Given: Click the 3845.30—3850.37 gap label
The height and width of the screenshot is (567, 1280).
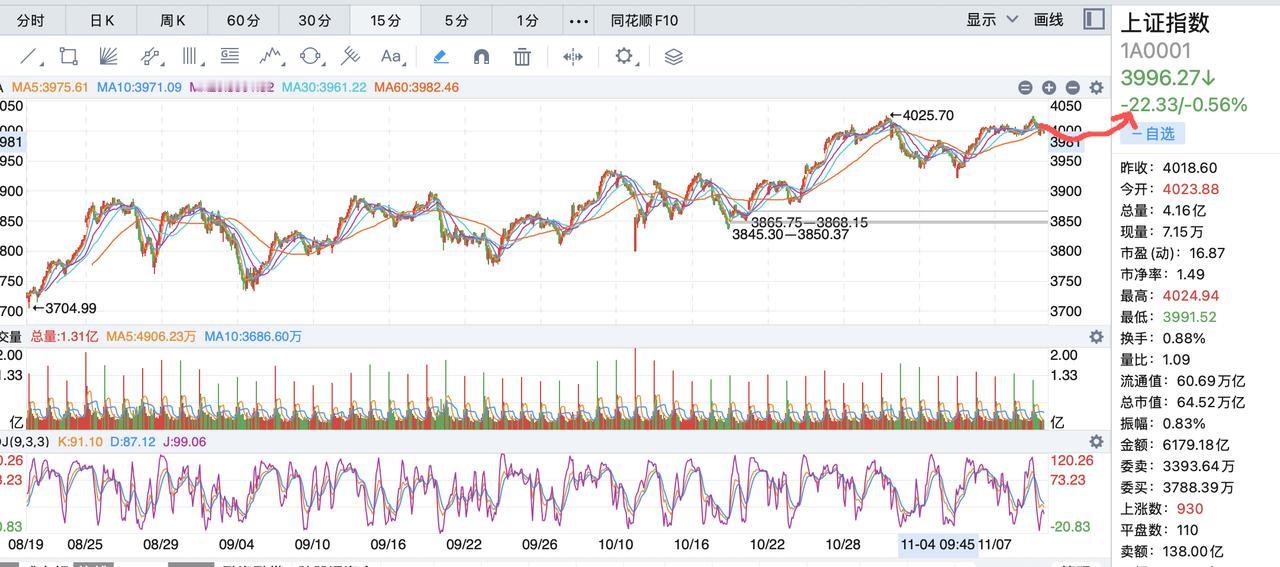Looking at the screenshot, I should point(790,235).
